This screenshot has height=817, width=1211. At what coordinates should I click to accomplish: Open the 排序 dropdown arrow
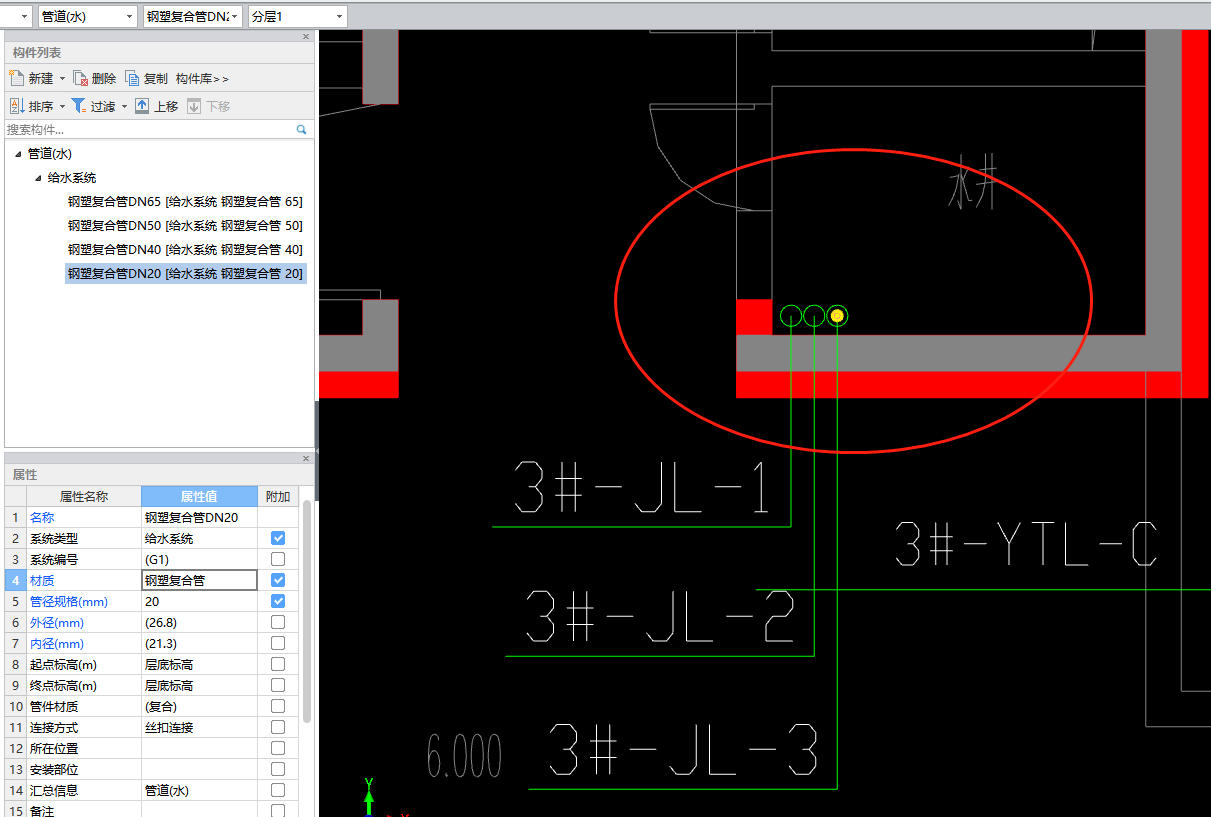pyautogui.click(x=62, y=107)
